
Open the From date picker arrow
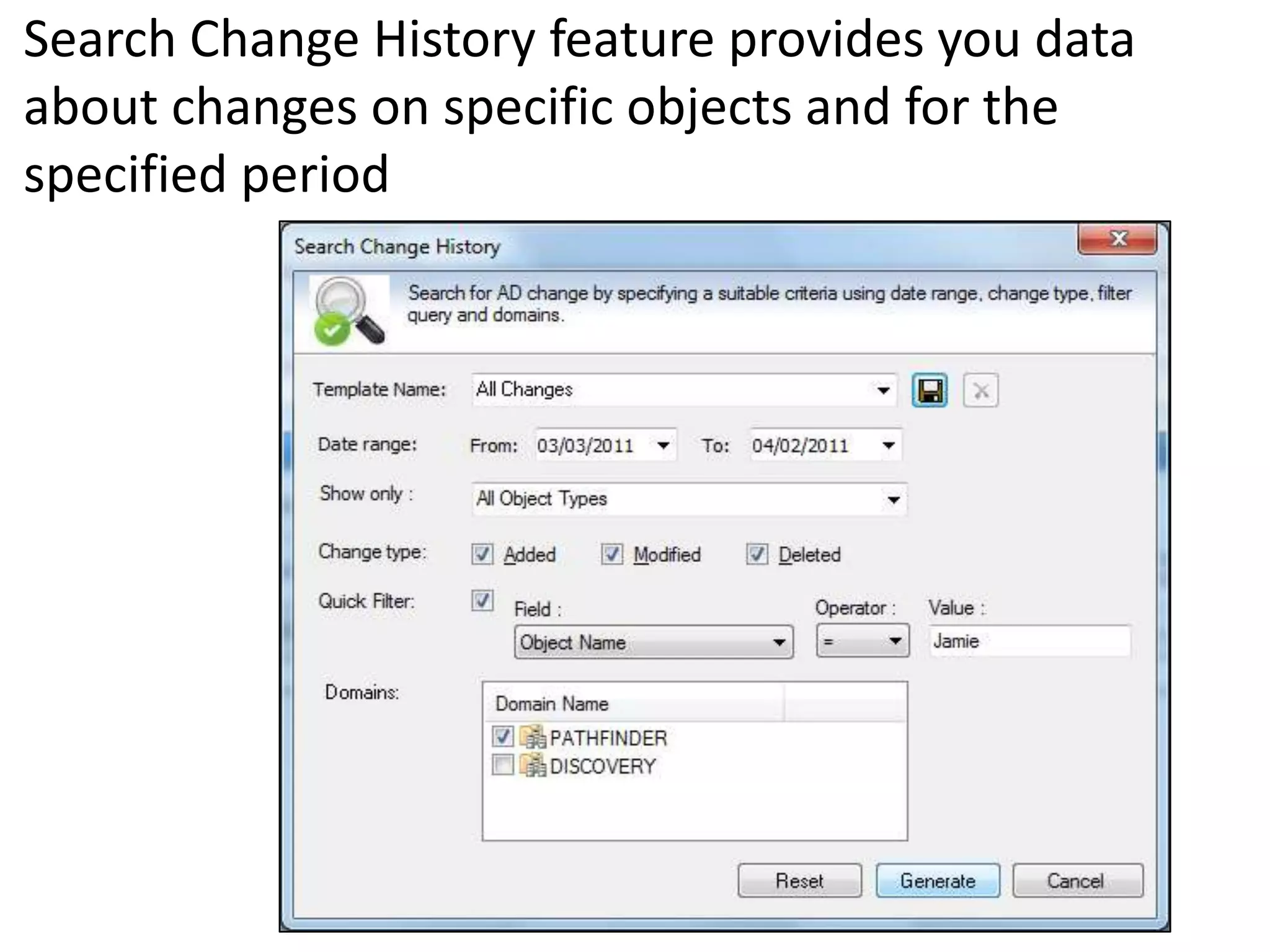[x=663, y=445]
